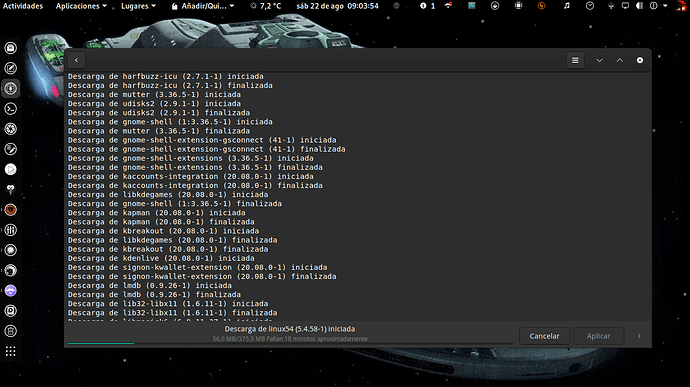The height and width of the screenshot is (387, 690).
Task: Select line "mutter (3.36.5-1) iniciada"
Action: pyautogui.click(x=154, y=95)
